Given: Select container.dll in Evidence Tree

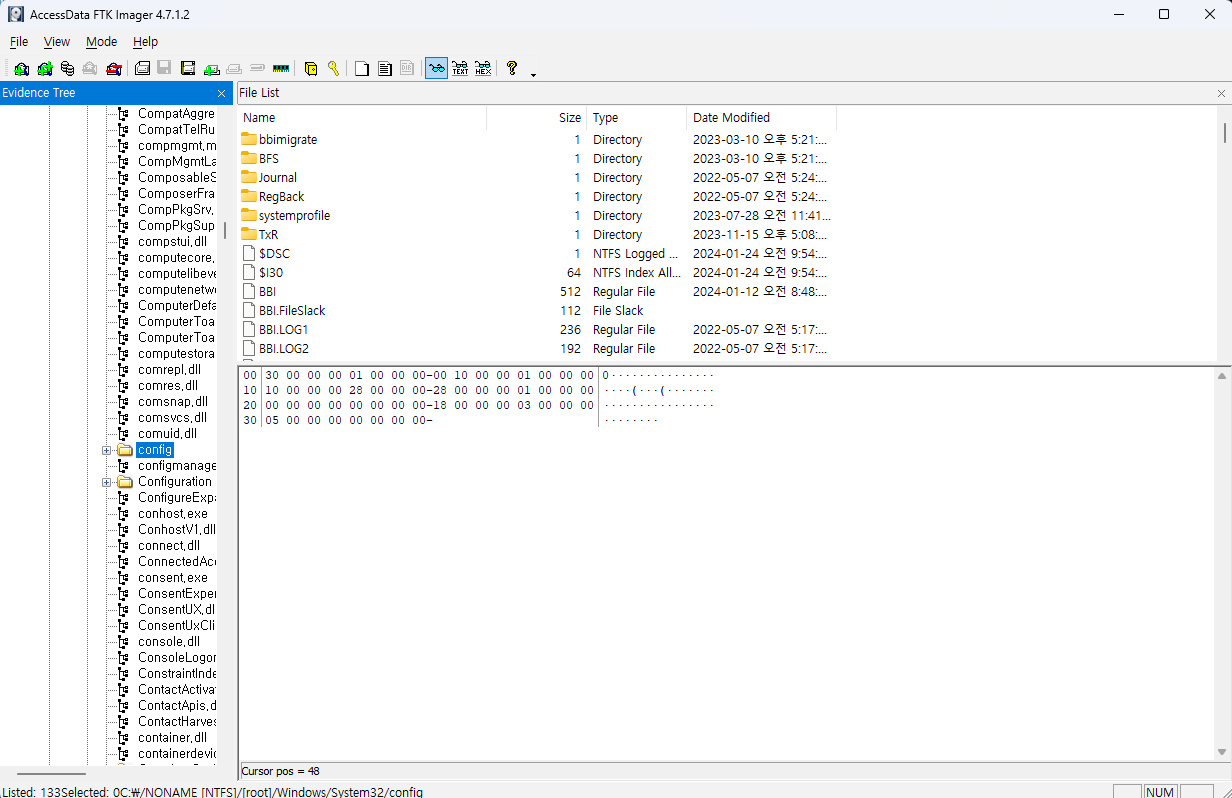Looking at the screenshot, I should click(172, 738).
